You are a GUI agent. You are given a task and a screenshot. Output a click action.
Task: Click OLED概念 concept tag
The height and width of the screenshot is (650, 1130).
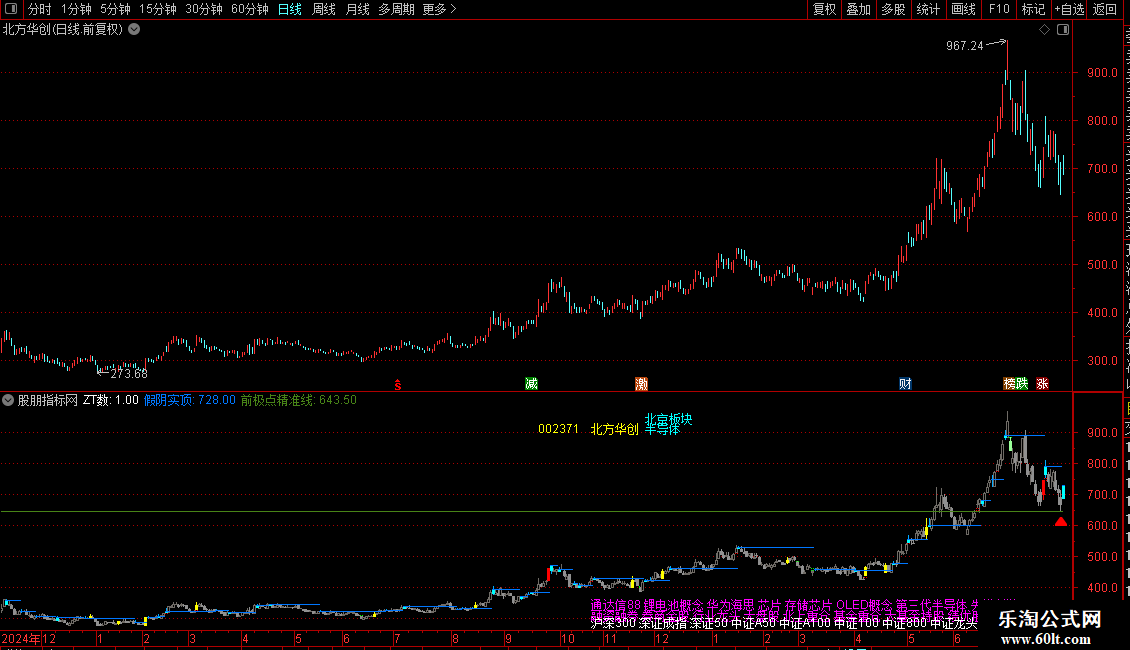pyautogui.click(x=864, y=605)
